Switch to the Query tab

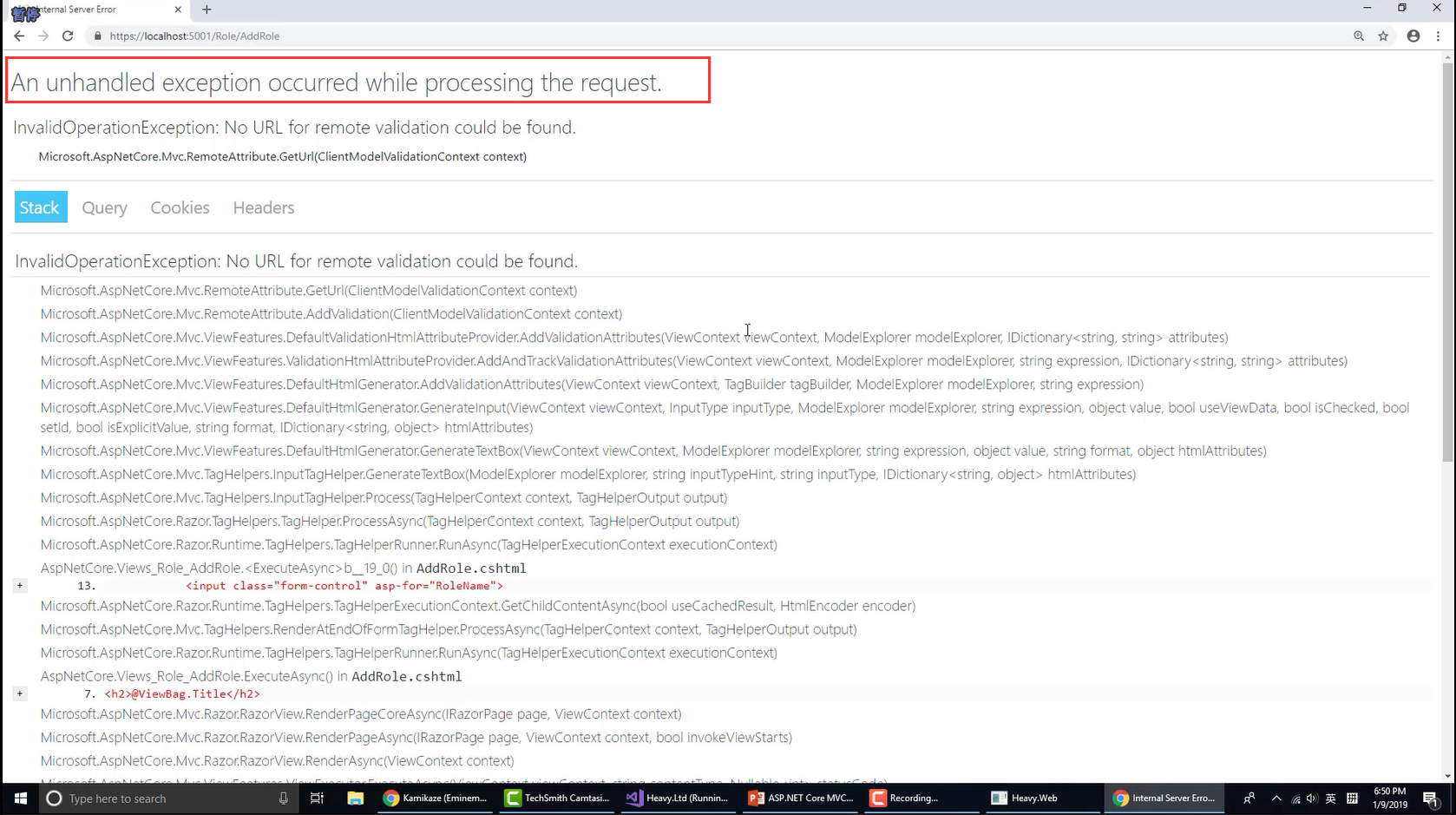(104, 207)
